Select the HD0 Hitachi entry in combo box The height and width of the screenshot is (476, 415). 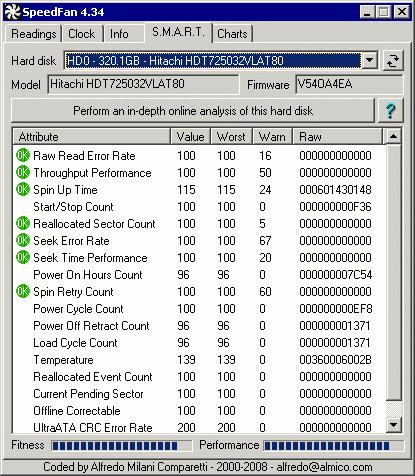(x=213, y=61)
